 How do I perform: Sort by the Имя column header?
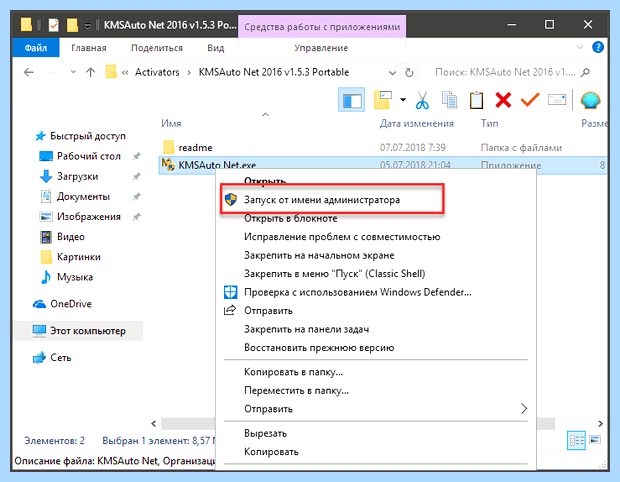pos(171,123)
